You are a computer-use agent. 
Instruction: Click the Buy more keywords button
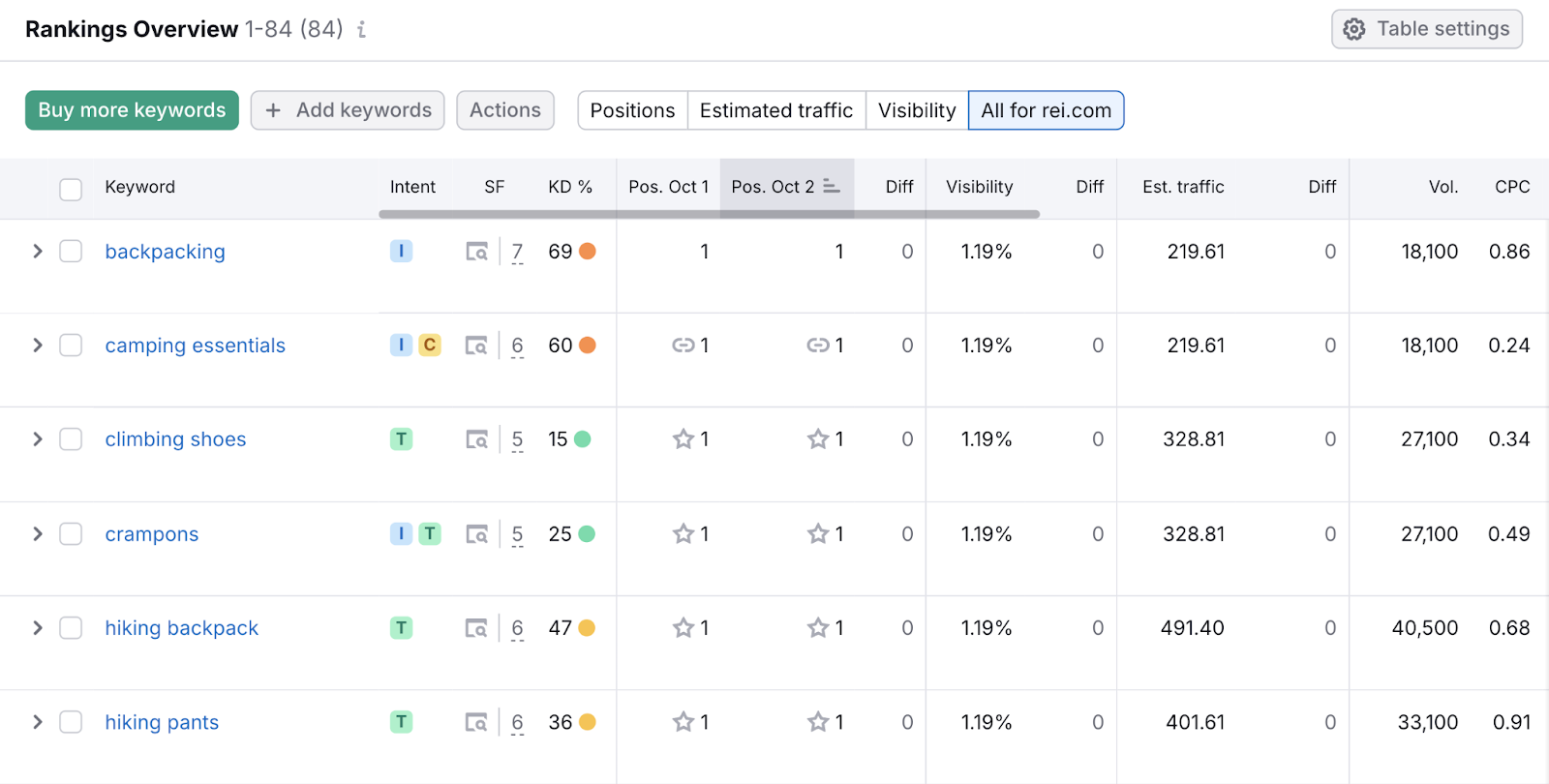click(x=132, y=110)
